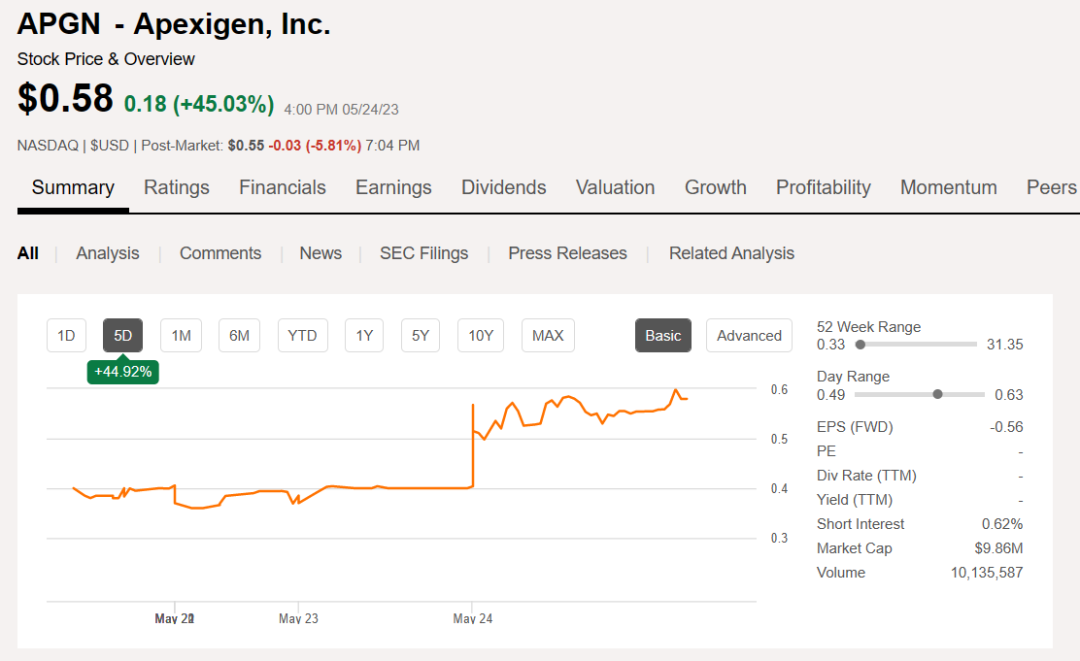1080x661 pixels.
Task: View the Valuation tab
Action: coord(615,187)
